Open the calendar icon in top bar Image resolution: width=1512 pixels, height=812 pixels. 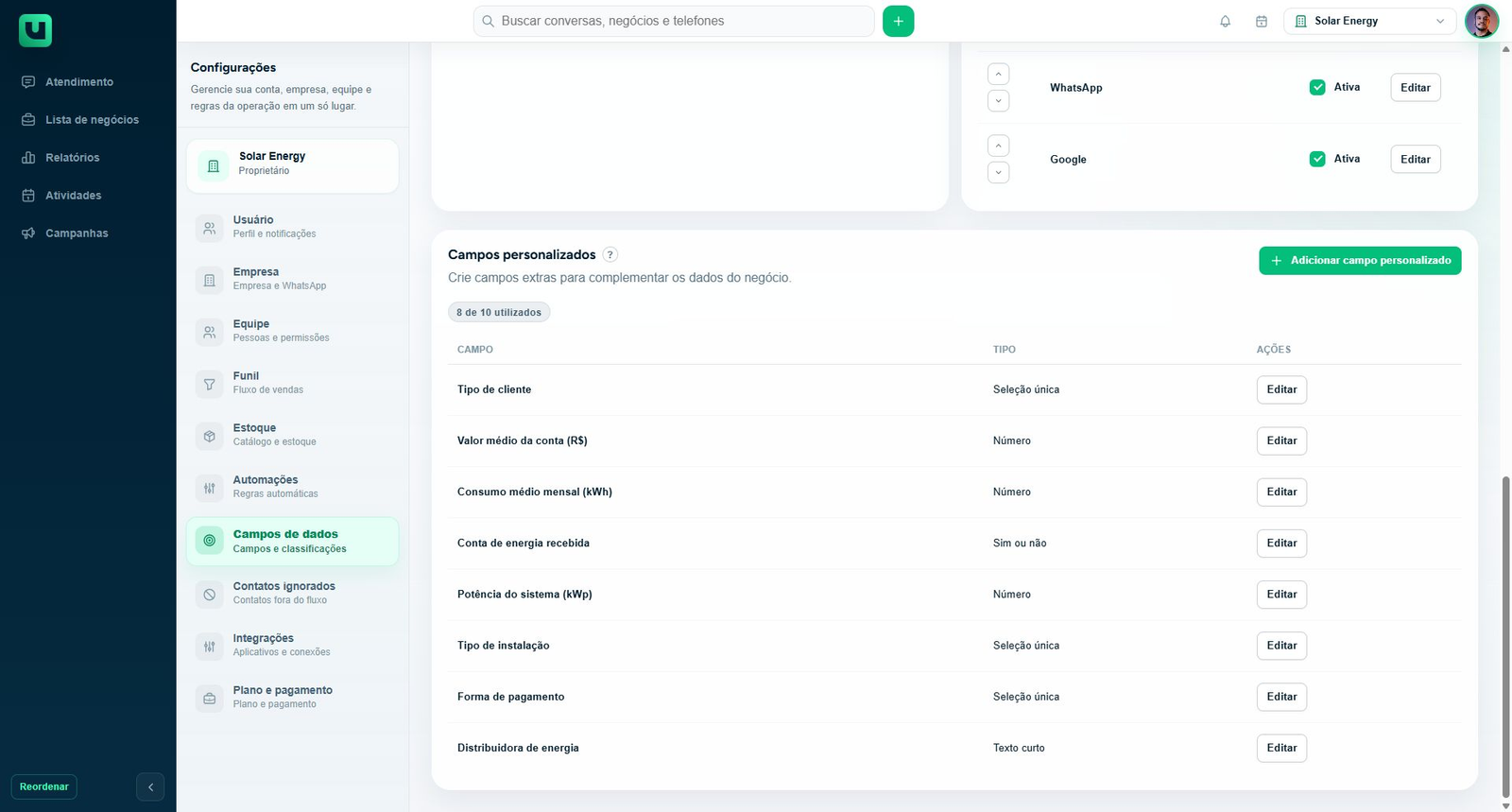[x=1261, y=21]
